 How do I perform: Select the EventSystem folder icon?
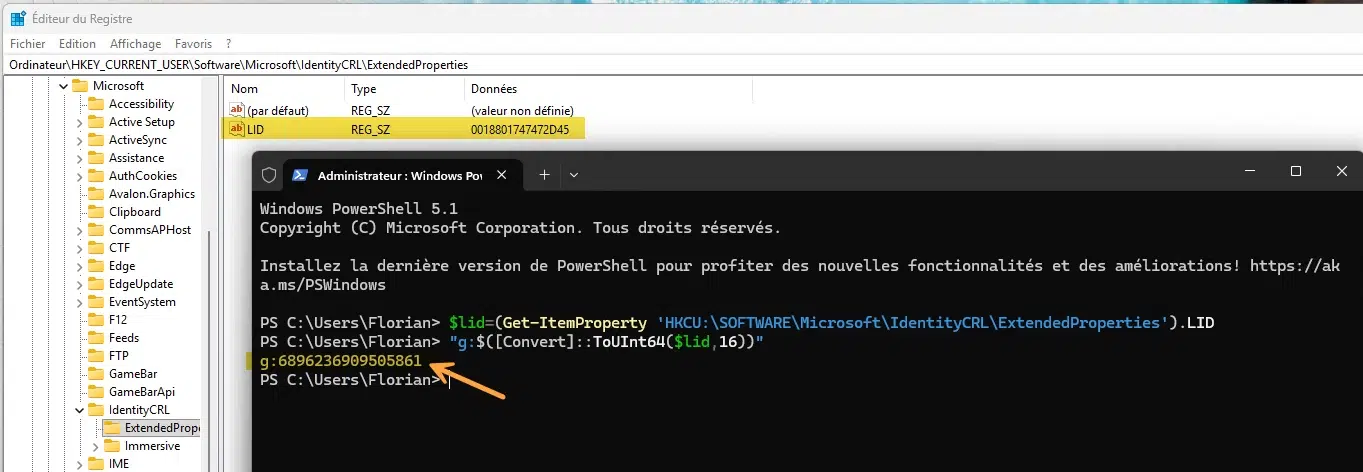tap(96, 302)
